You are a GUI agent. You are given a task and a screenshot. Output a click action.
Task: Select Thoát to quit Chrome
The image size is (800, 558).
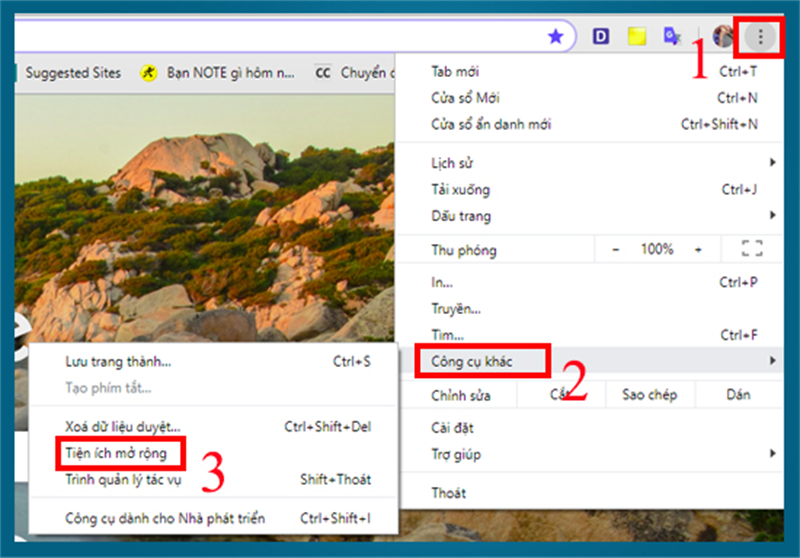[x=590, y=493]
